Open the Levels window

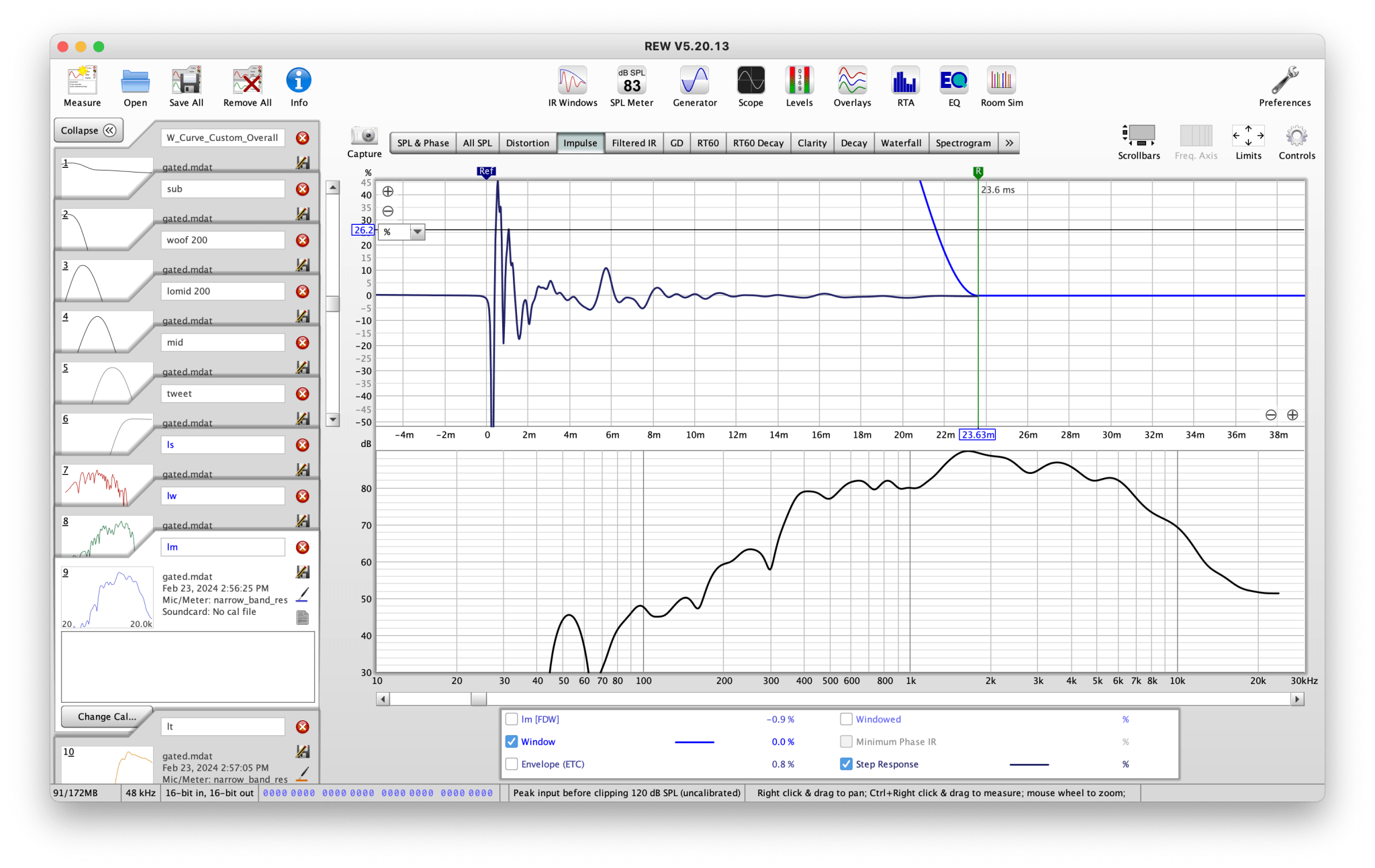(x=799, y=86)
